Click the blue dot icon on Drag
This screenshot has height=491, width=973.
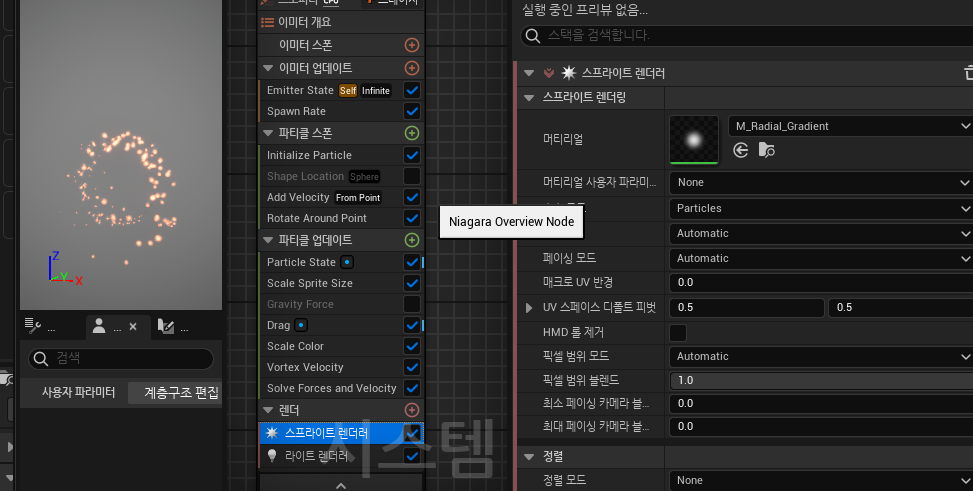click(x=301, y=325)
